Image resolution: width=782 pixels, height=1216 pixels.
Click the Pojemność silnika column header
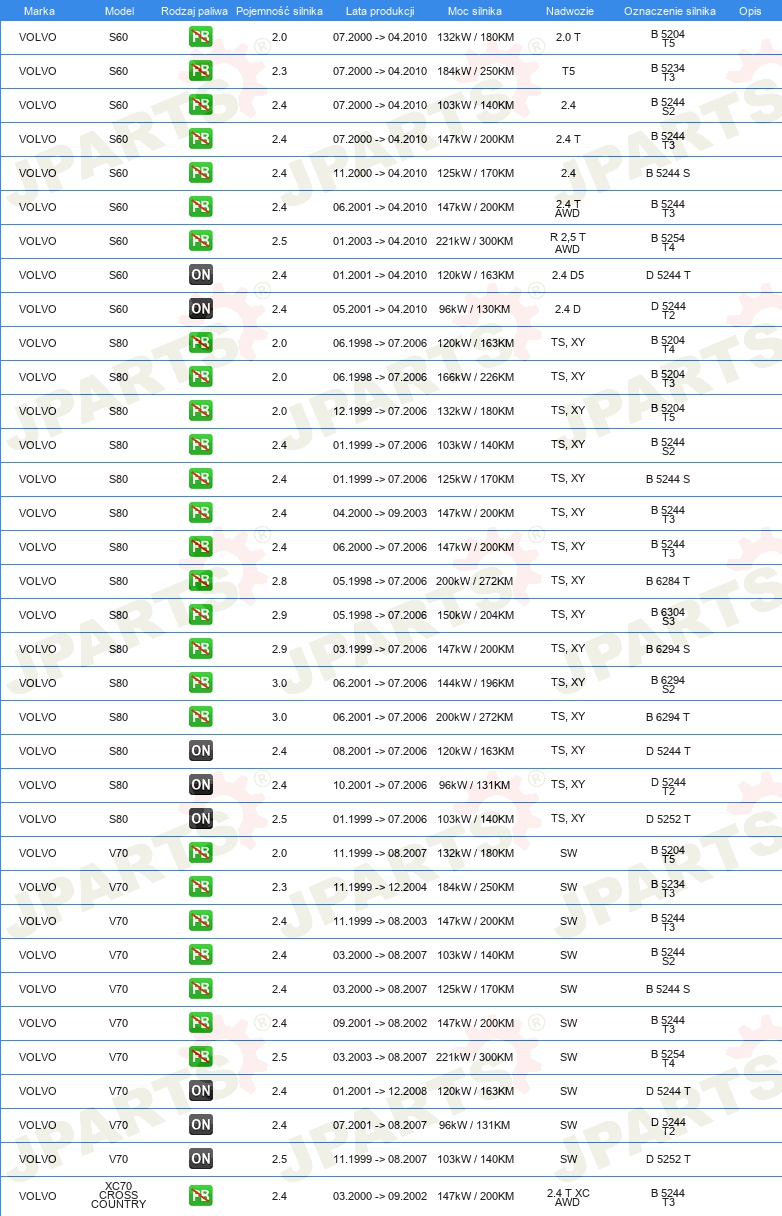[x=279, y=11]
